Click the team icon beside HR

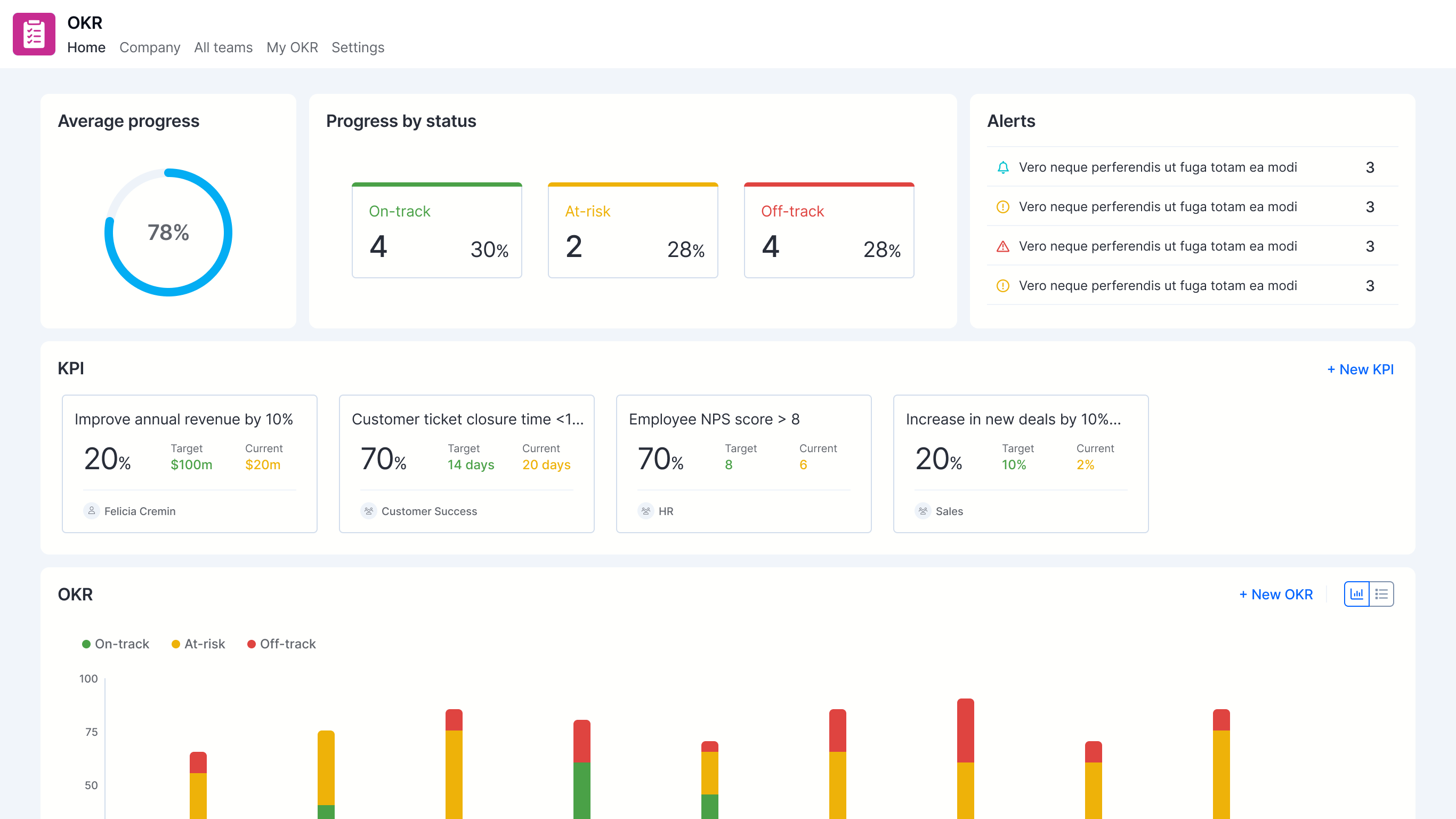(x=645, y=511)
